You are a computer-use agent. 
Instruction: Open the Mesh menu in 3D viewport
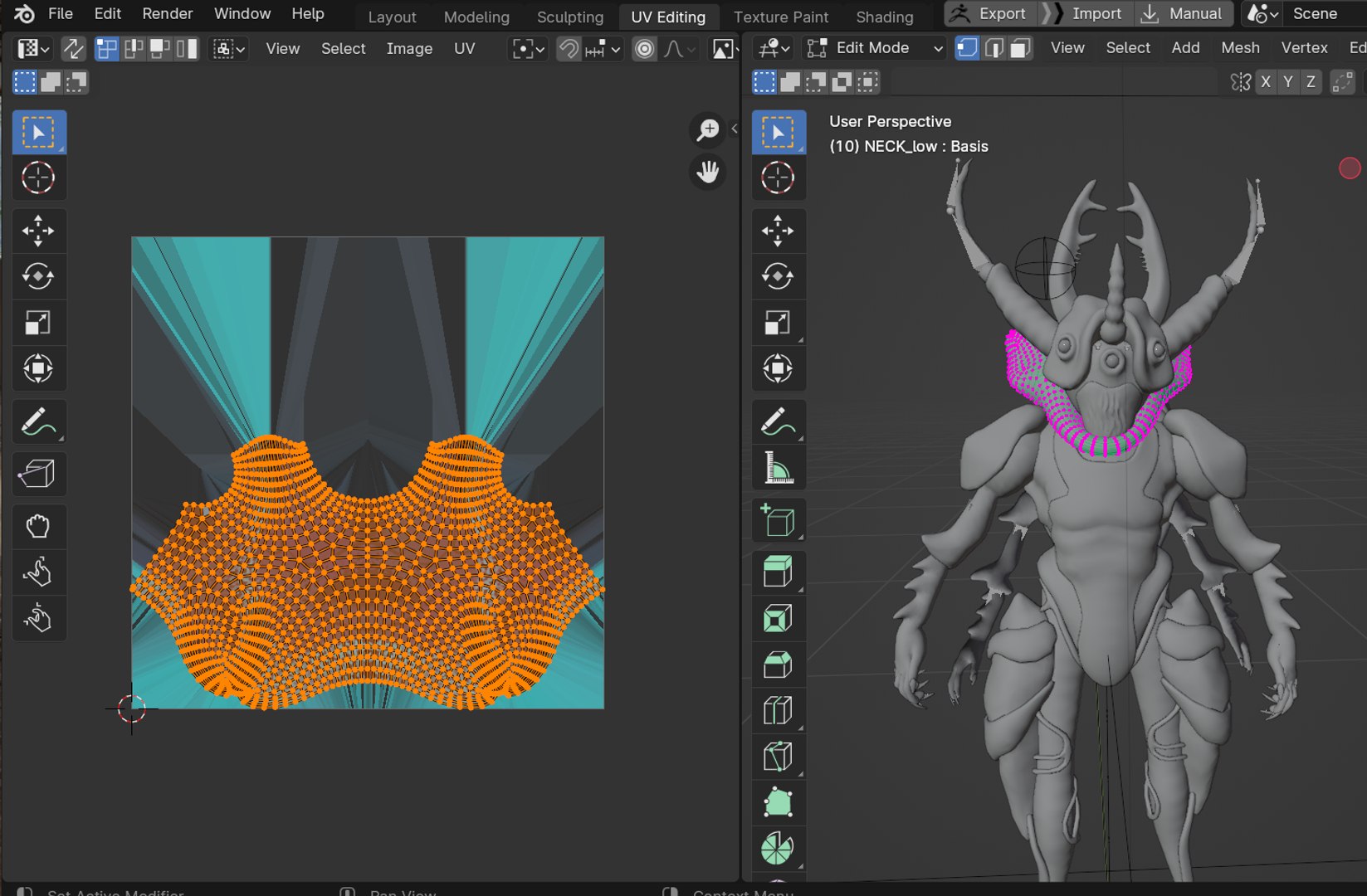tap(1240, 48)
